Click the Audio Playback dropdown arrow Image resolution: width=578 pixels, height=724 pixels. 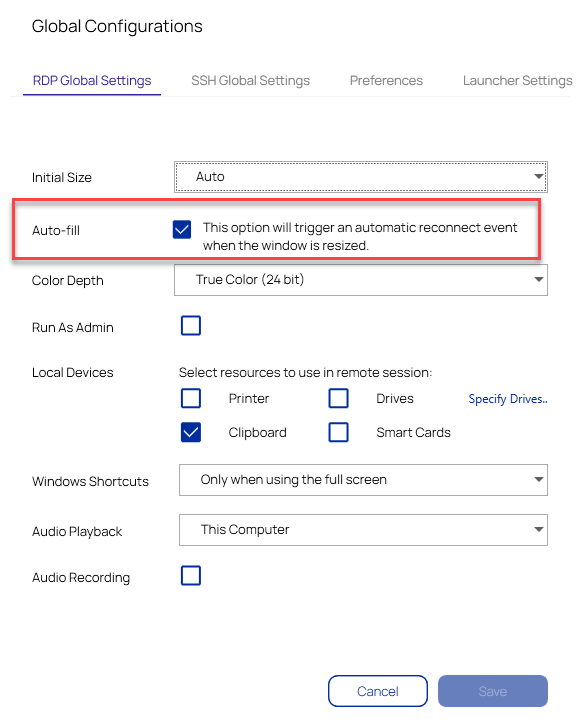point(538,530)
